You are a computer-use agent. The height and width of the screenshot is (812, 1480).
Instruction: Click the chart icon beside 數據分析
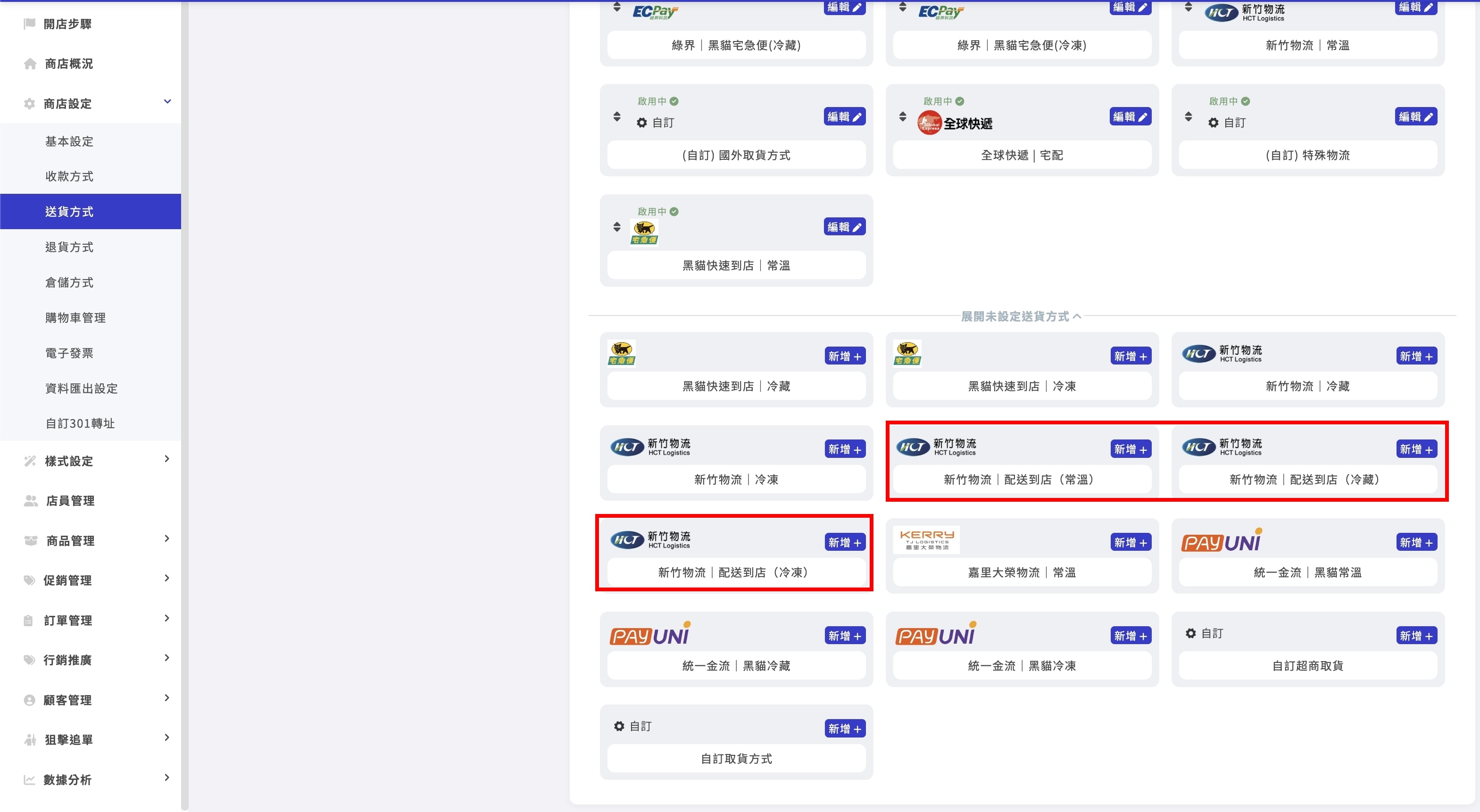pyautogui.click(x=29, y=780)
